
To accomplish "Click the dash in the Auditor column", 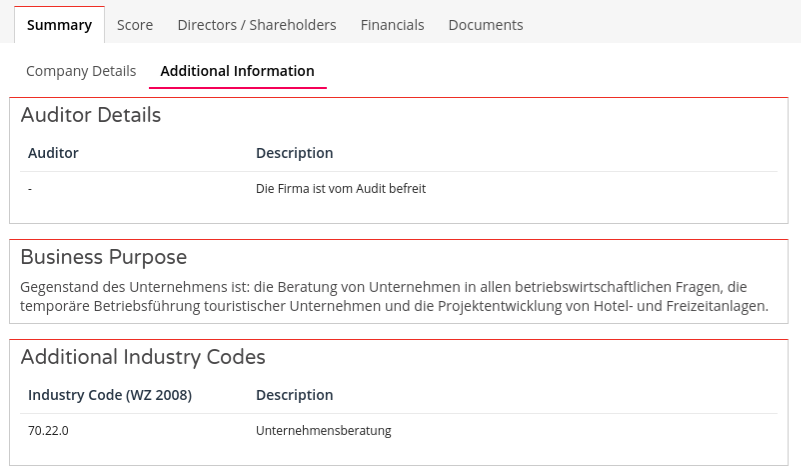I will pos(31,189).
